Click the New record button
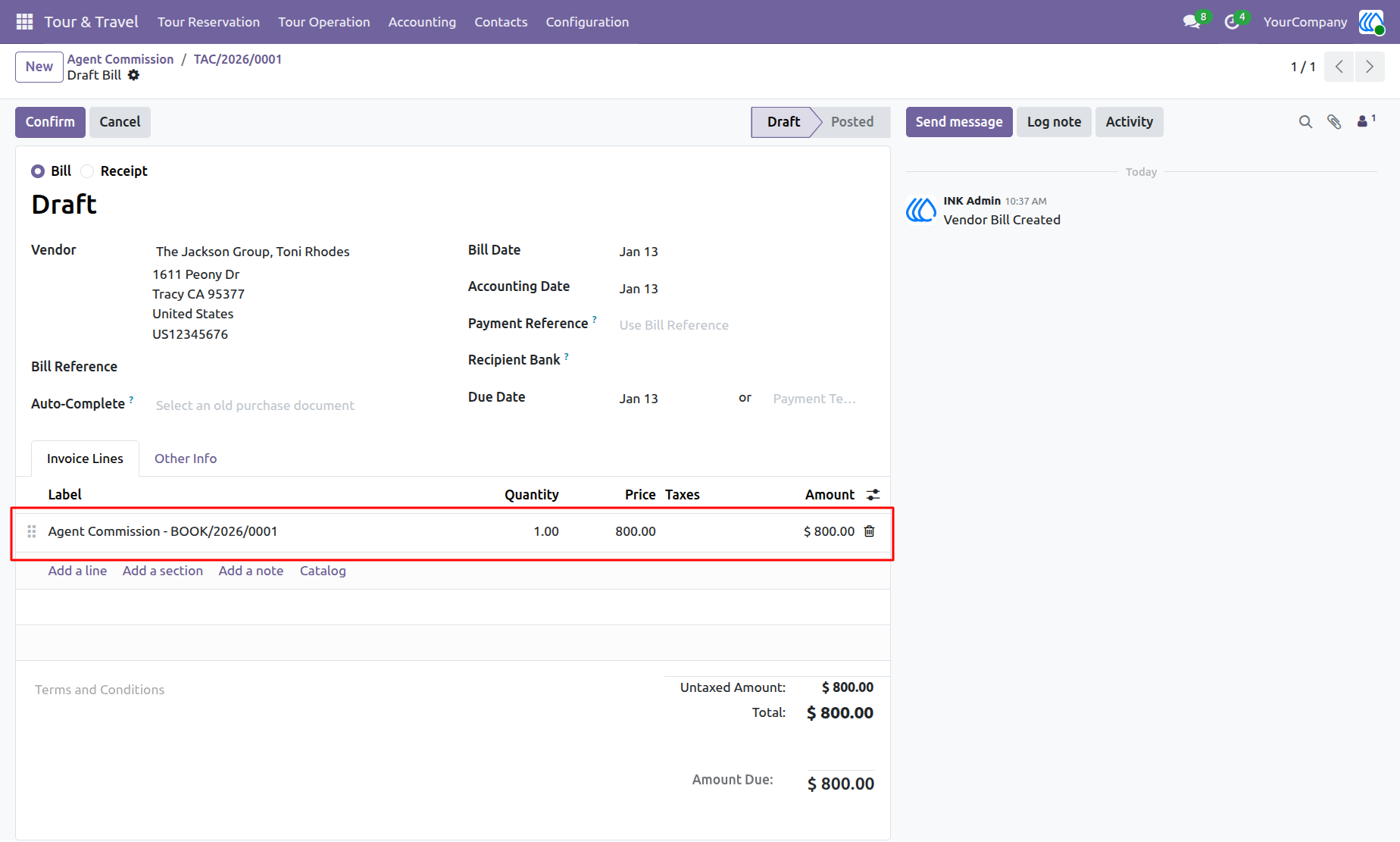Viewport: 1400px width, 842px height. (39, 67)
